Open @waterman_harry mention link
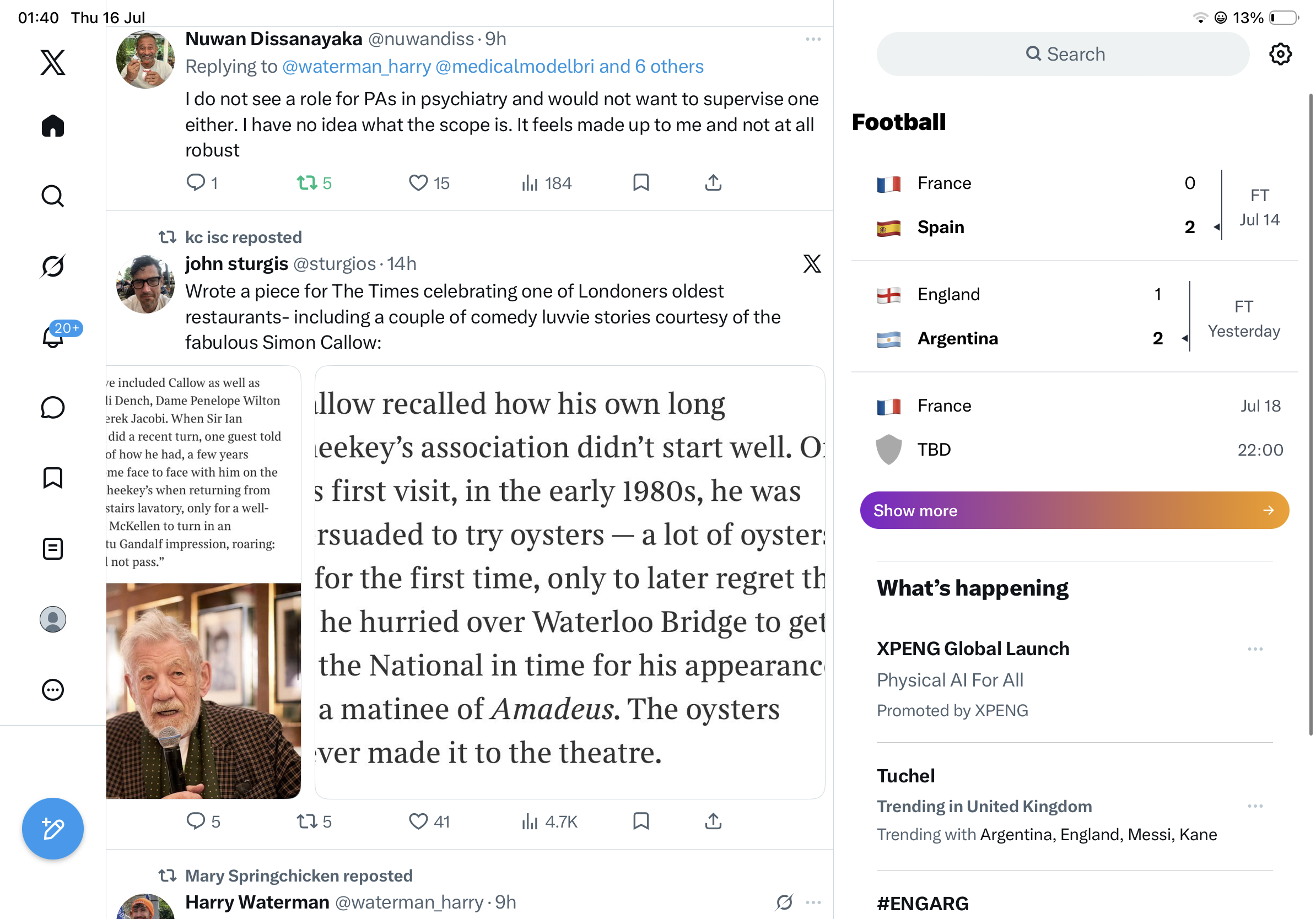The height and width of the screenshot is (919, 1316). click(357, 67)
